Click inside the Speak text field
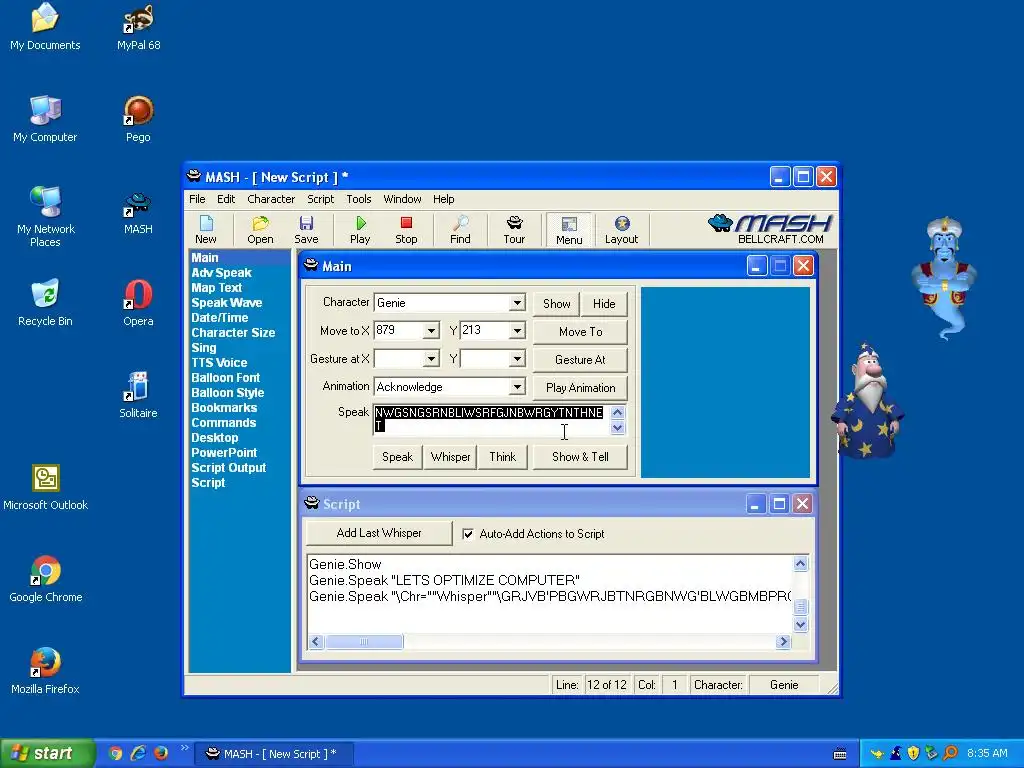The width and height of the screenshot is (1024, 768). [490, 419]
